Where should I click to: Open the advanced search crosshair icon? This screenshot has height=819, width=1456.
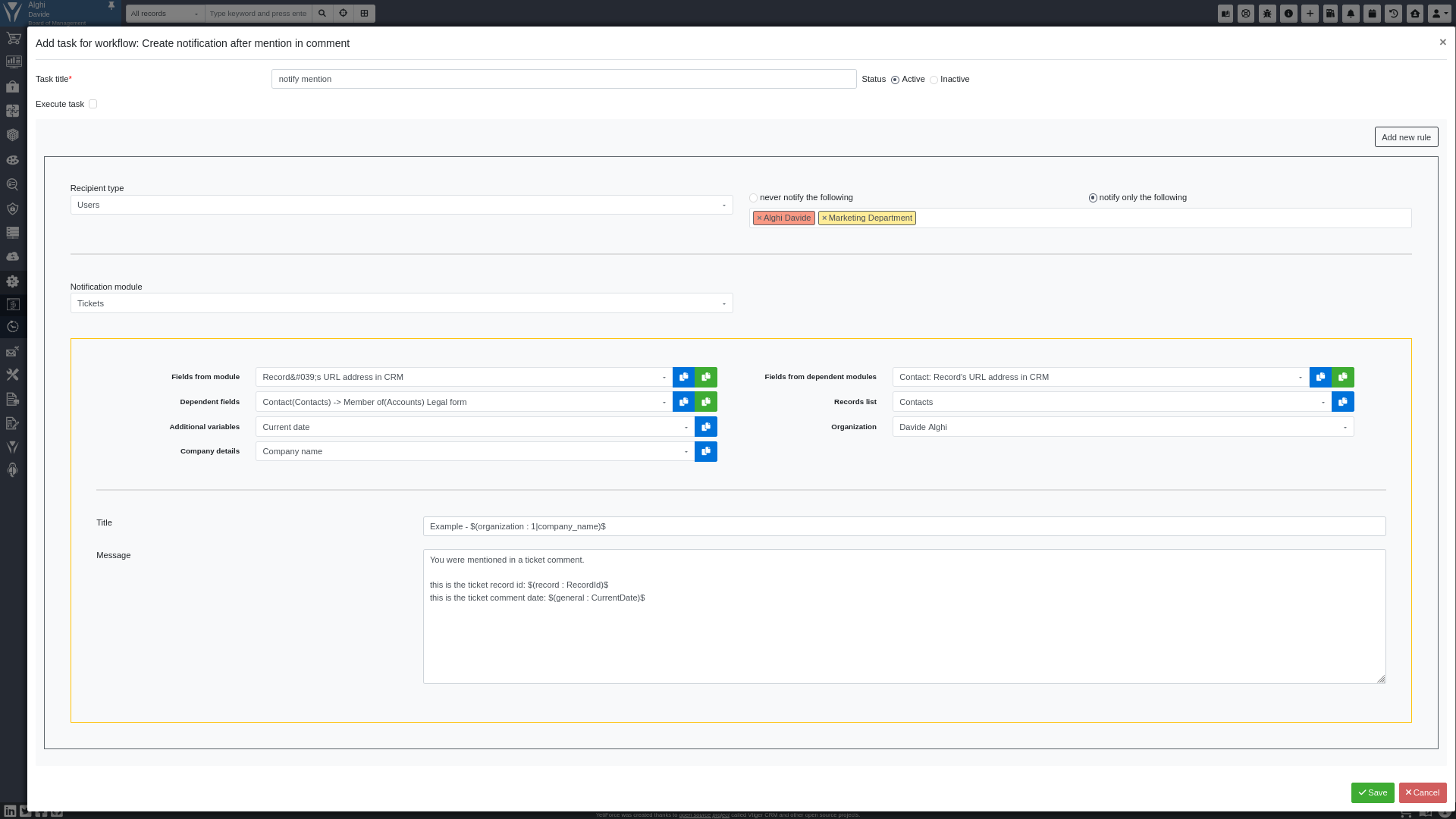click(x=344, y=13)
